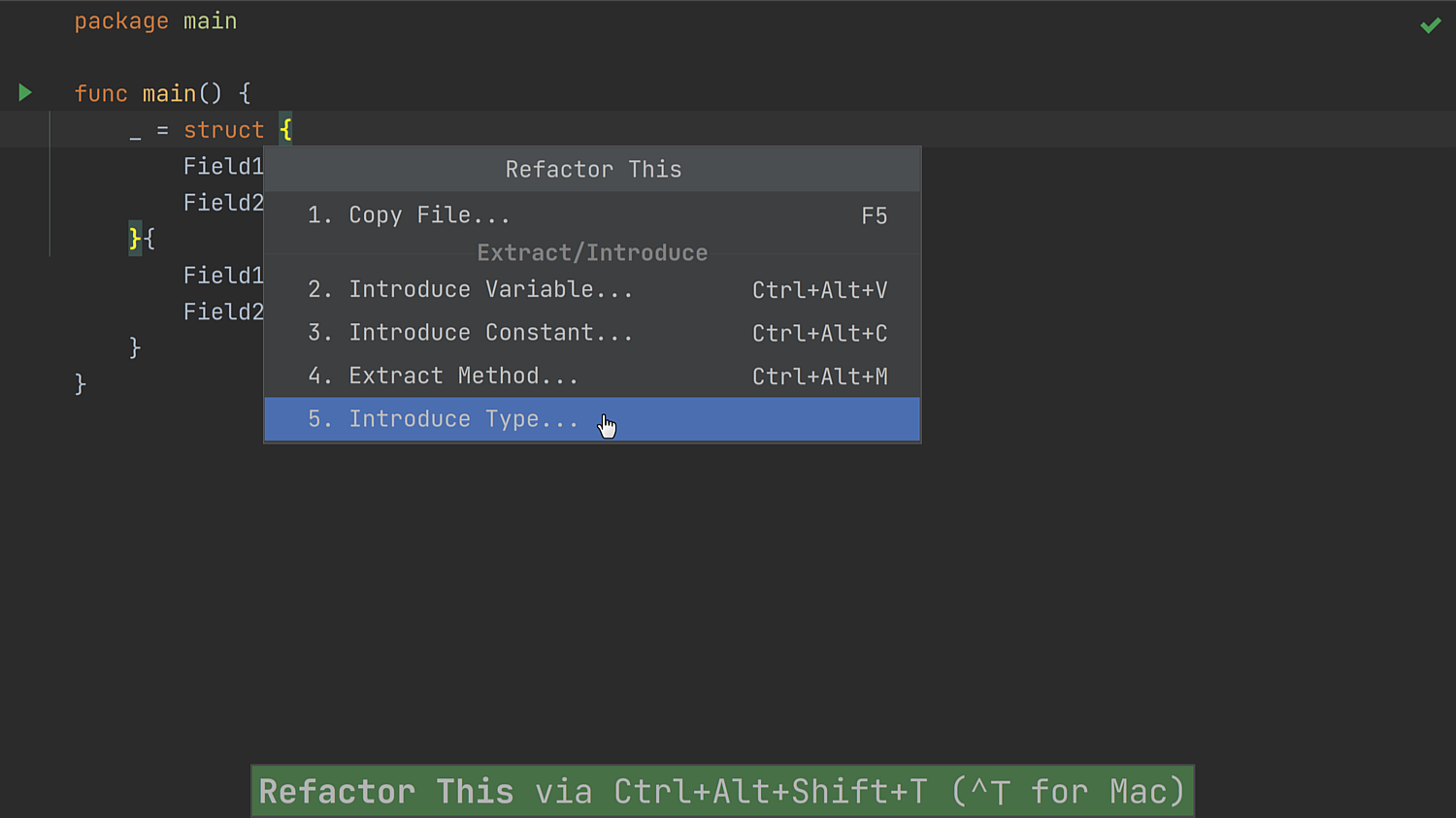Click the green inspection checkmark icon
The width and height of the screenshot is (1456, 818).
(1430, 25)
